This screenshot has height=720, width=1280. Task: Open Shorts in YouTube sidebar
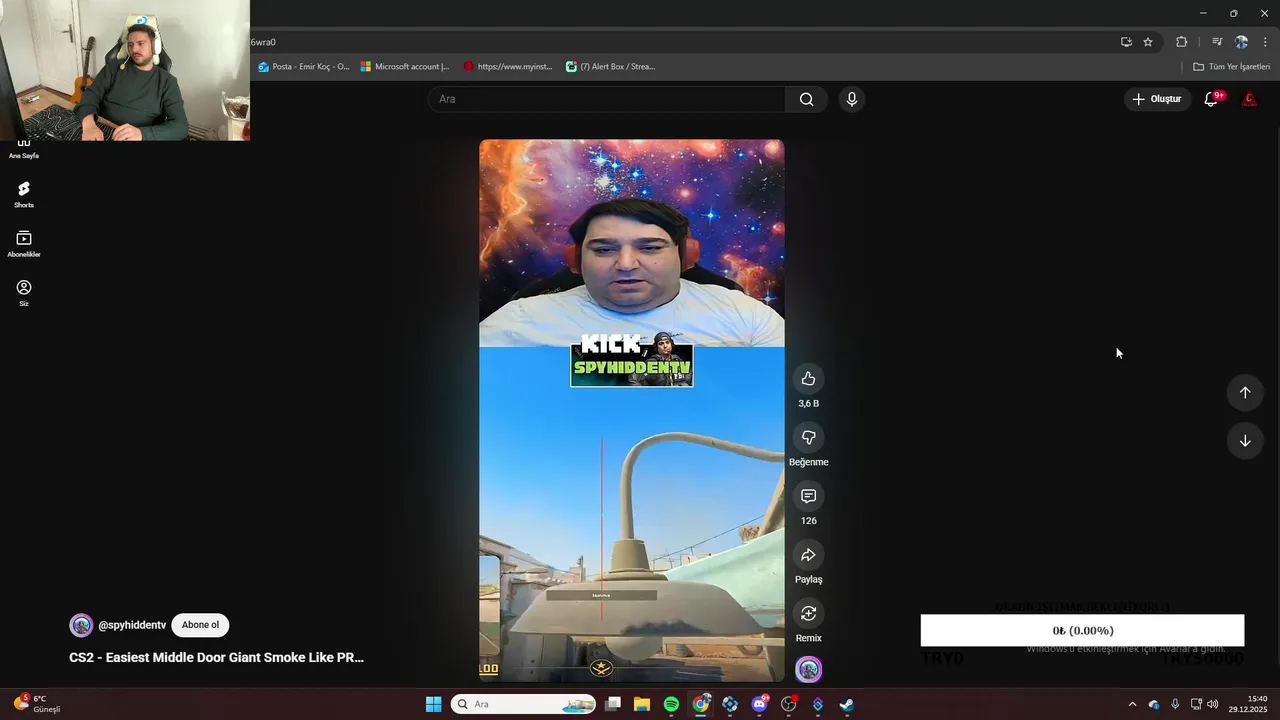(x=24, y=194)
